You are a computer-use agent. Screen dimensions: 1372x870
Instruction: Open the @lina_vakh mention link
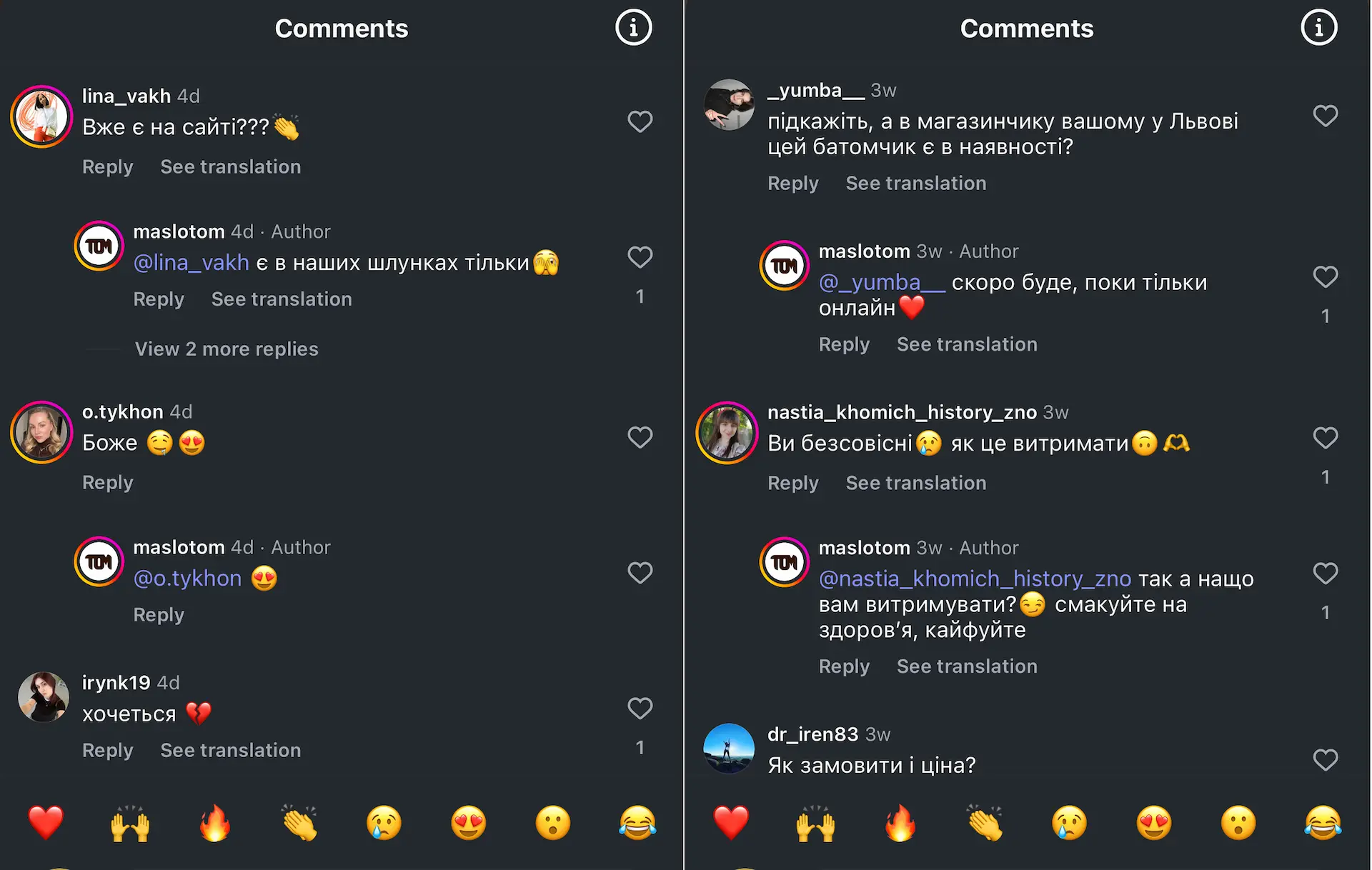click(x=191, y=262)
